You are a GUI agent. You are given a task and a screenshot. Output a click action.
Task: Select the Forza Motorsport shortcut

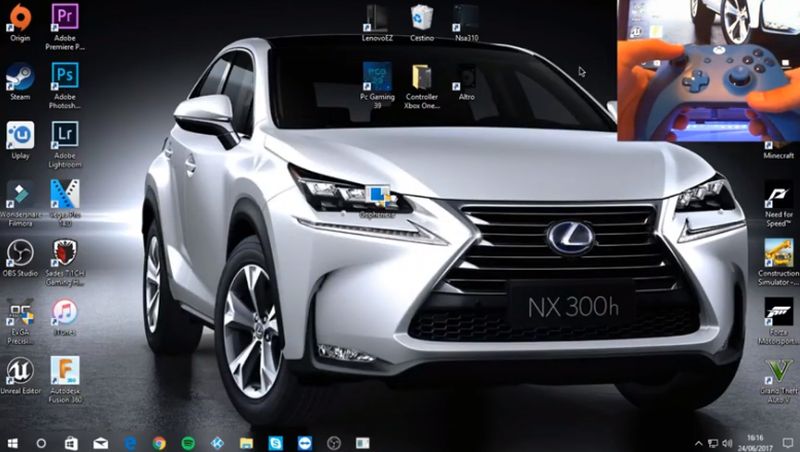pyautogui.click(x=779, y=321)
